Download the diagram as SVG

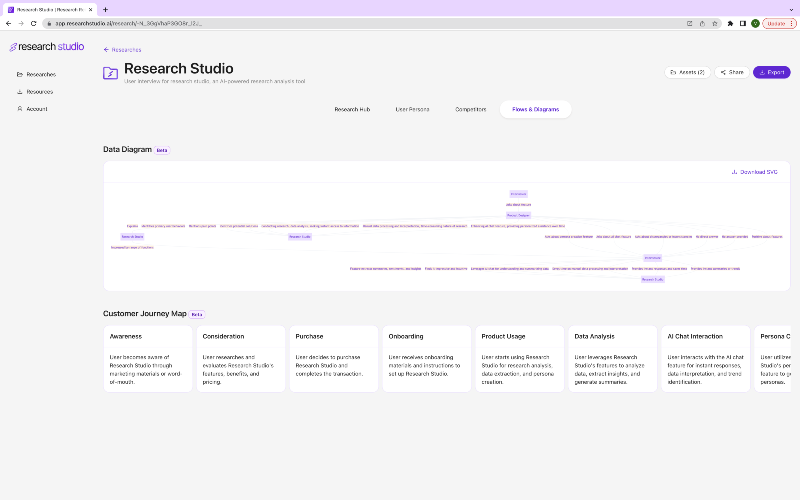pyautogui.click(x=755, y=172)
